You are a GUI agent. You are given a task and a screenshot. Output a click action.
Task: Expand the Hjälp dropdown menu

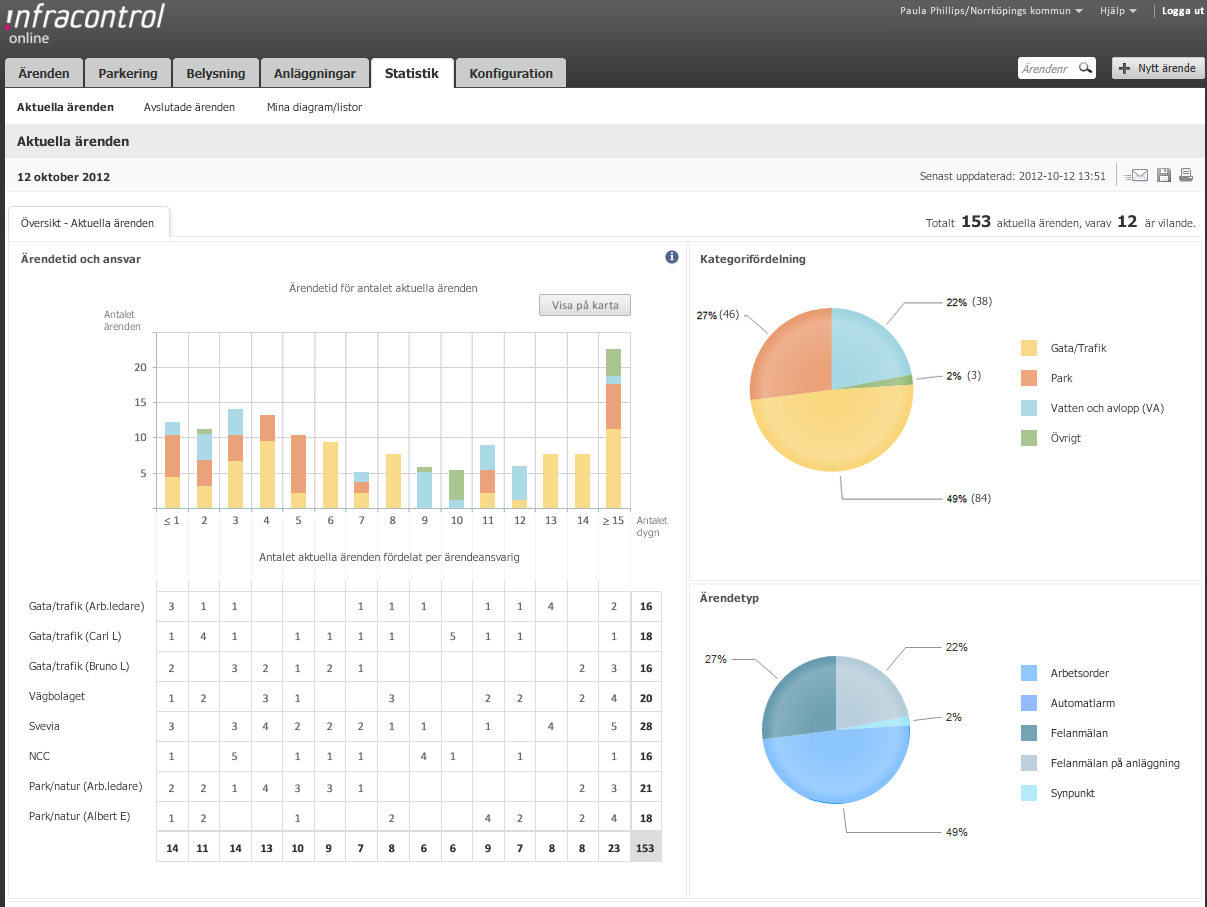click(x=1118, y=11)
